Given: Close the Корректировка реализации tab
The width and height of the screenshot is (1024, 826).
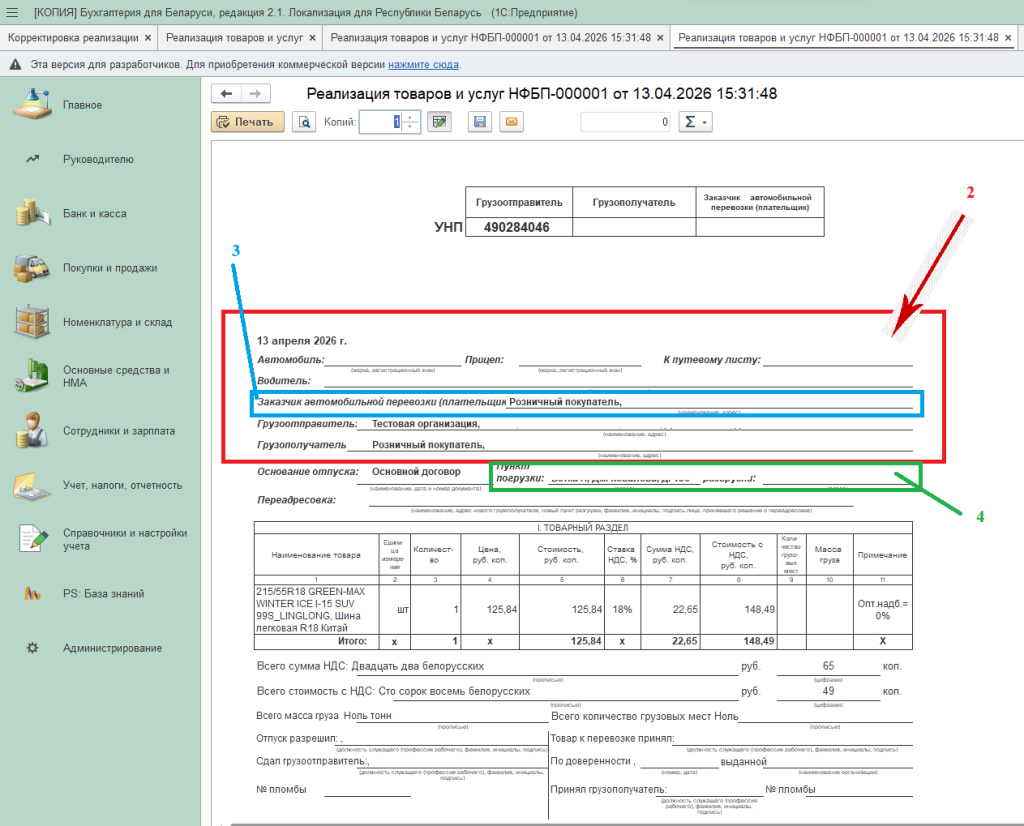Looking at the screenshot, I should click(148, 37).
